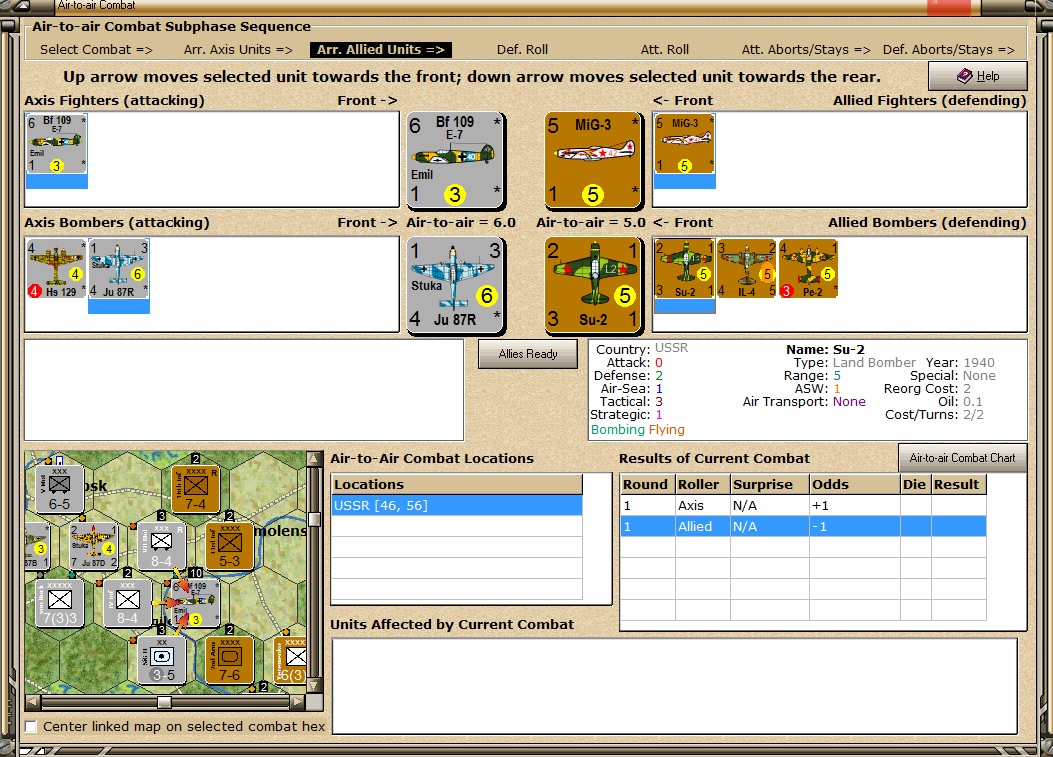Go to the Def. Aborts/Stays subphase

click(948, 50)
